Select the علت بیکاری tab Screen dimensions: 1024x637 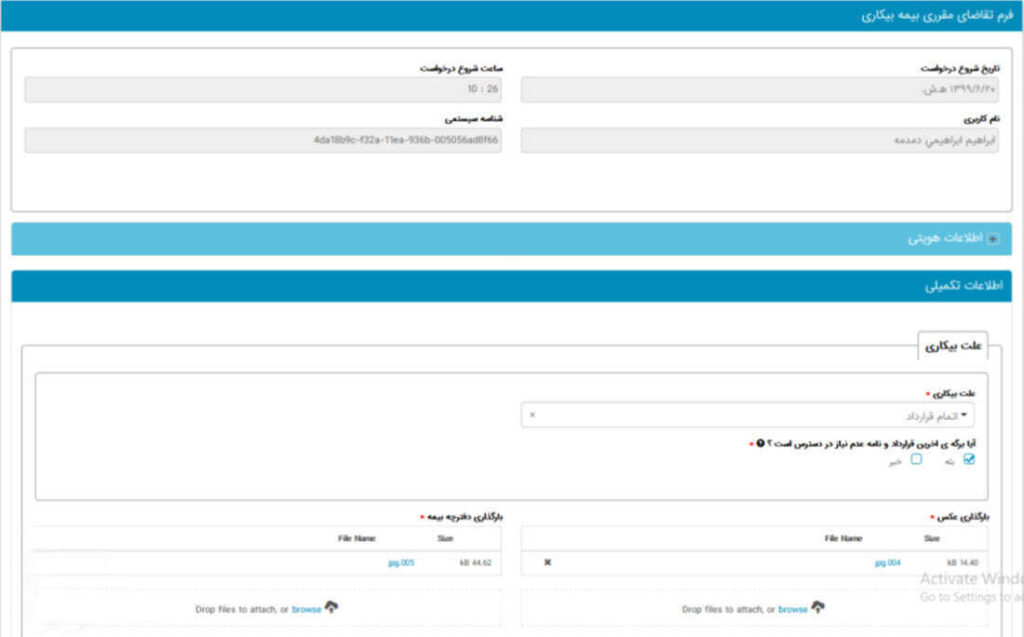953,346
